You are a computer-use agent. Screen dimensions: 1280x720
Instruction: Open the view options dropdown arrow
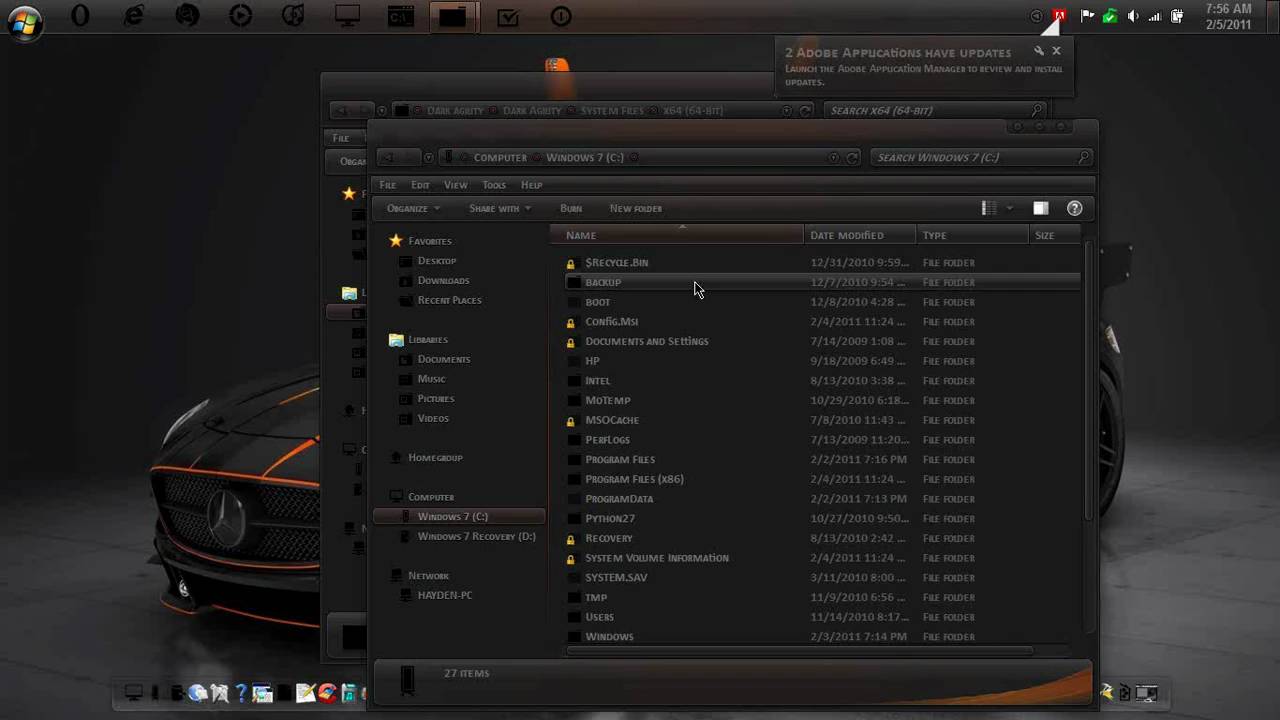coord(1010,208)
